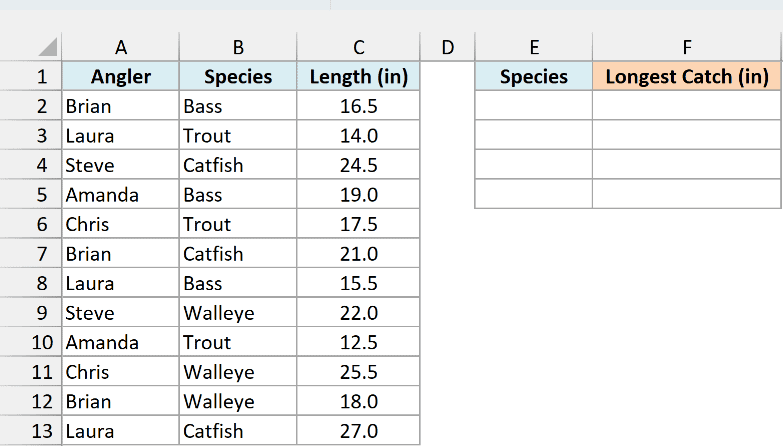Click empty cell E5 under Species

tap(534, 194)
